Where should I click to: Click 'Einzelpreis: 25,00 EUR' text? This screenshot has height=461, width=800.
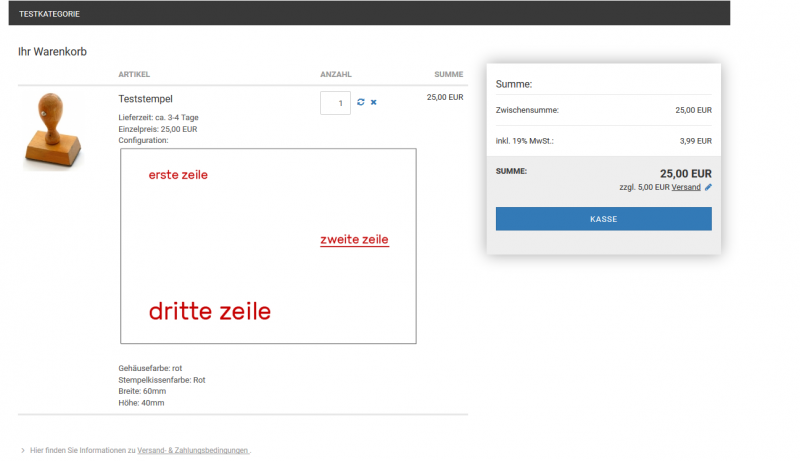pos(158,129)
